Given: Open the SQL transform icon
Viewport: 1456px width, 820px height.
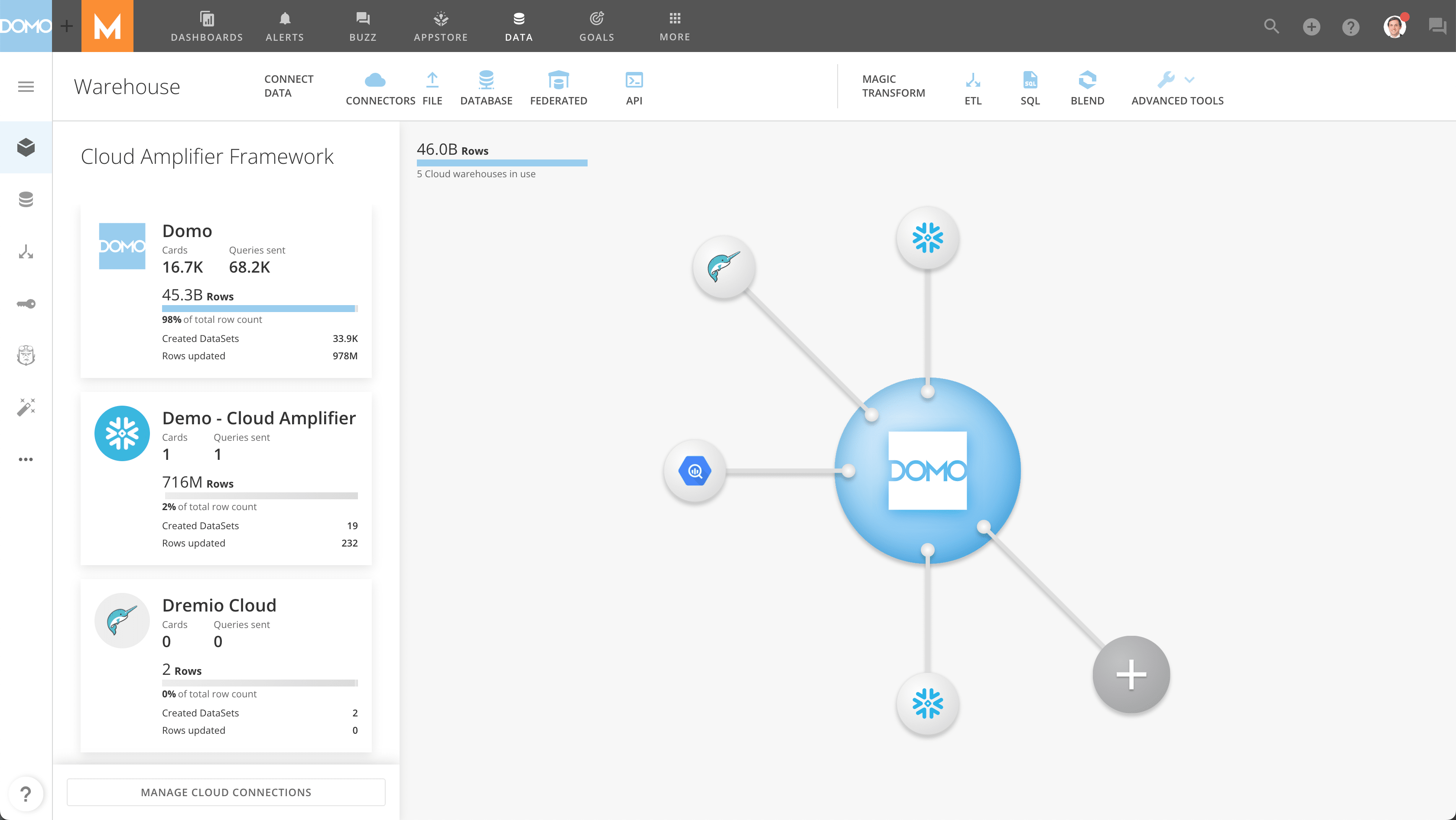Looking at the screenshot, I should [1030, 81].
